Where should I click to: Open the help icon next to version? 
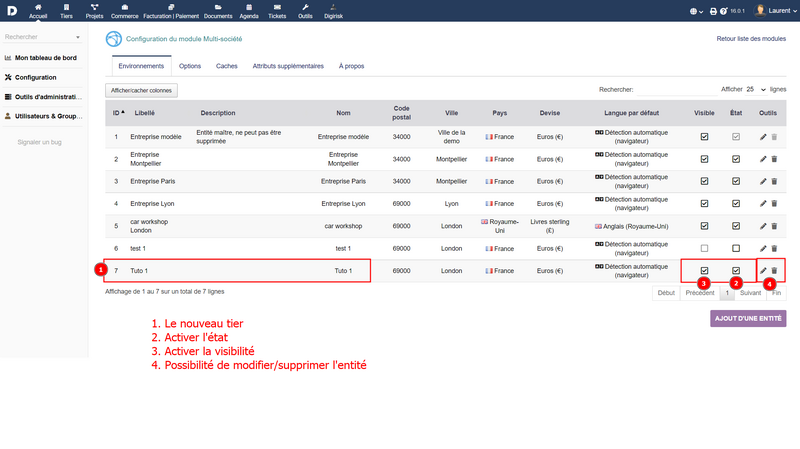click(723, 11)
